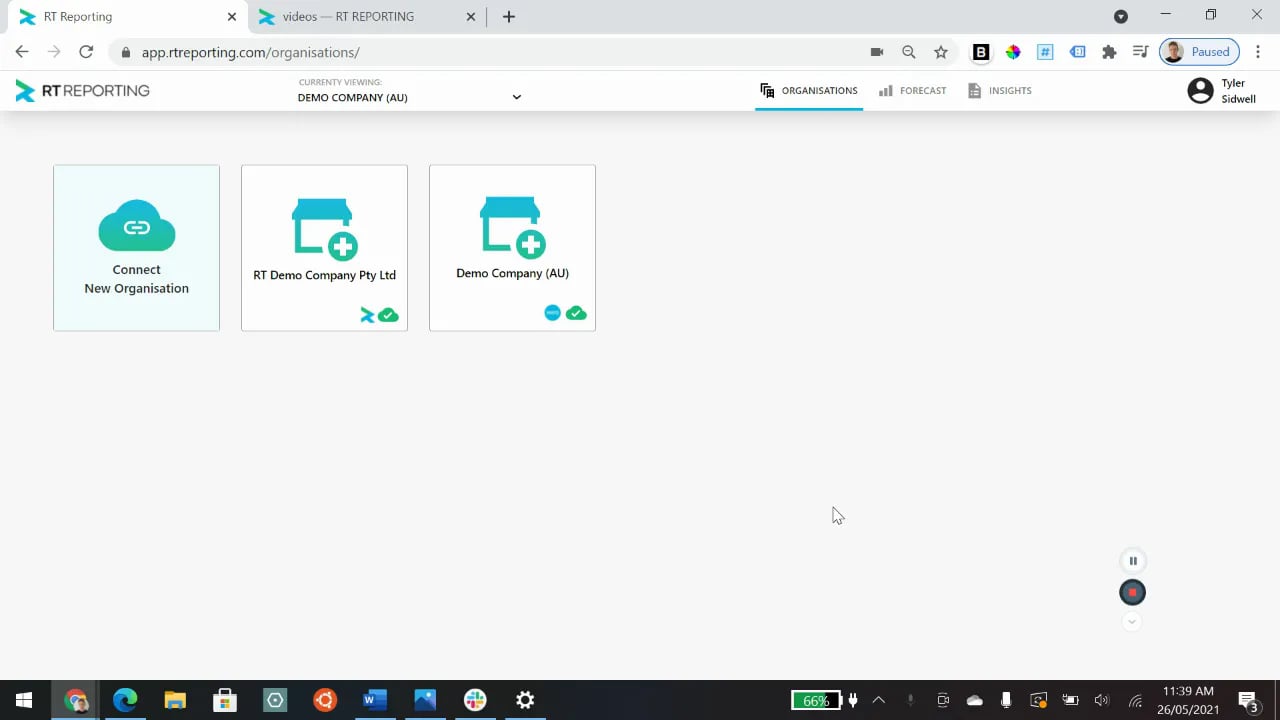Collapse the recording controls chevron
The width and height of the screenshot is (1280, 720).
(x=1132, y=622)
